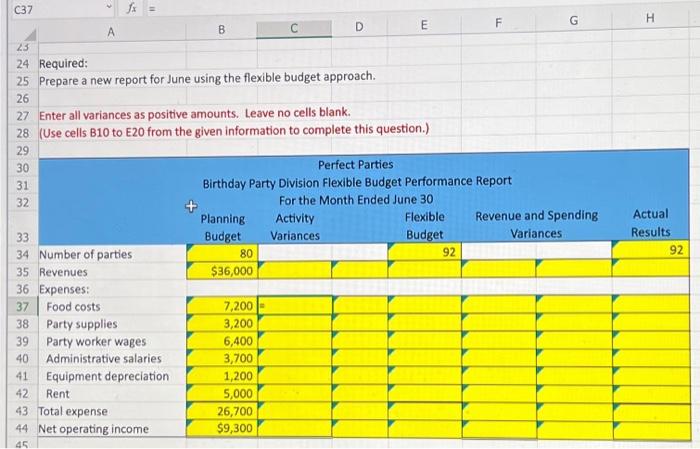Click active cell C37 with equals sign
The height and width of the screenshot is (449, 700).
[x=295, y=305]
